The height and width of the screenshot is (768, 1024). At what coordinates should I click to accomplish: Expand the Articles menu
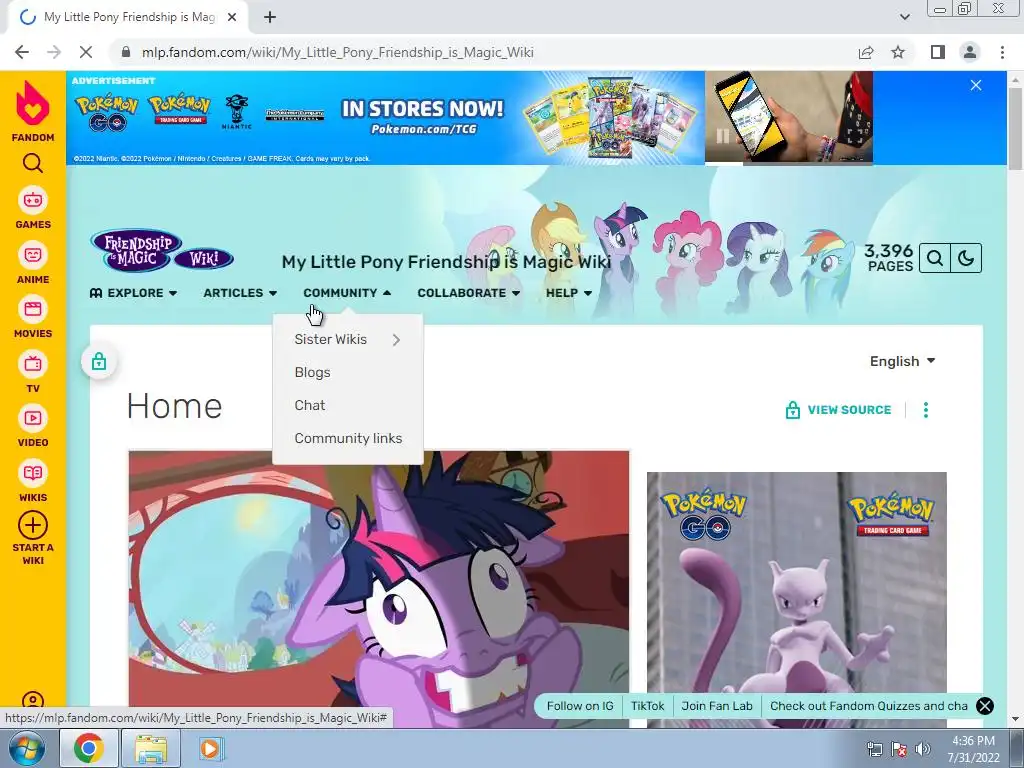click(240, 293)
